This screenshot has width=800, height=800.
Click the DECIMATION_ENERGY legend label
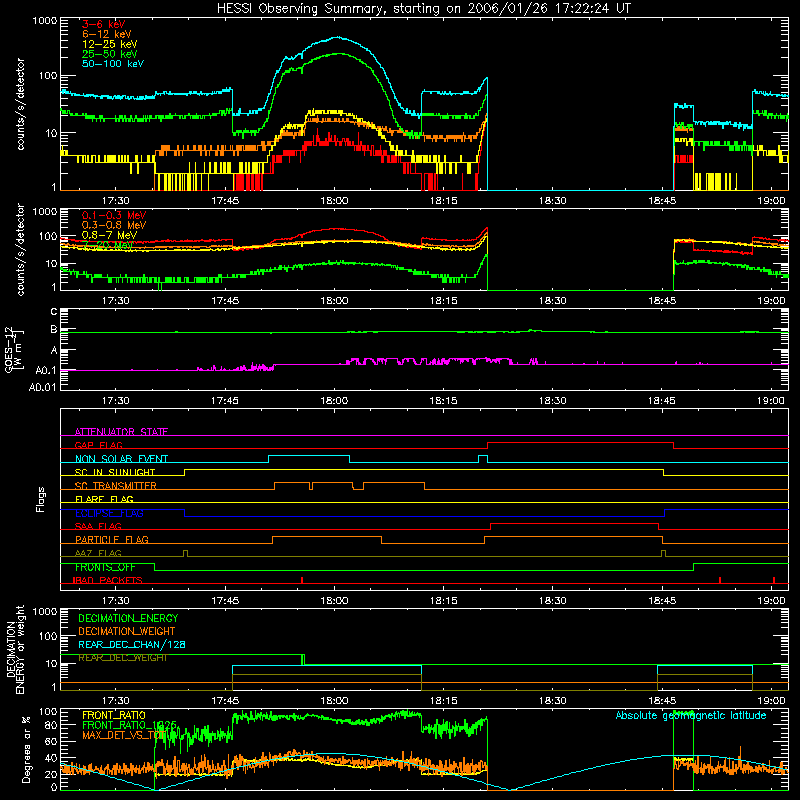[128, 618]
